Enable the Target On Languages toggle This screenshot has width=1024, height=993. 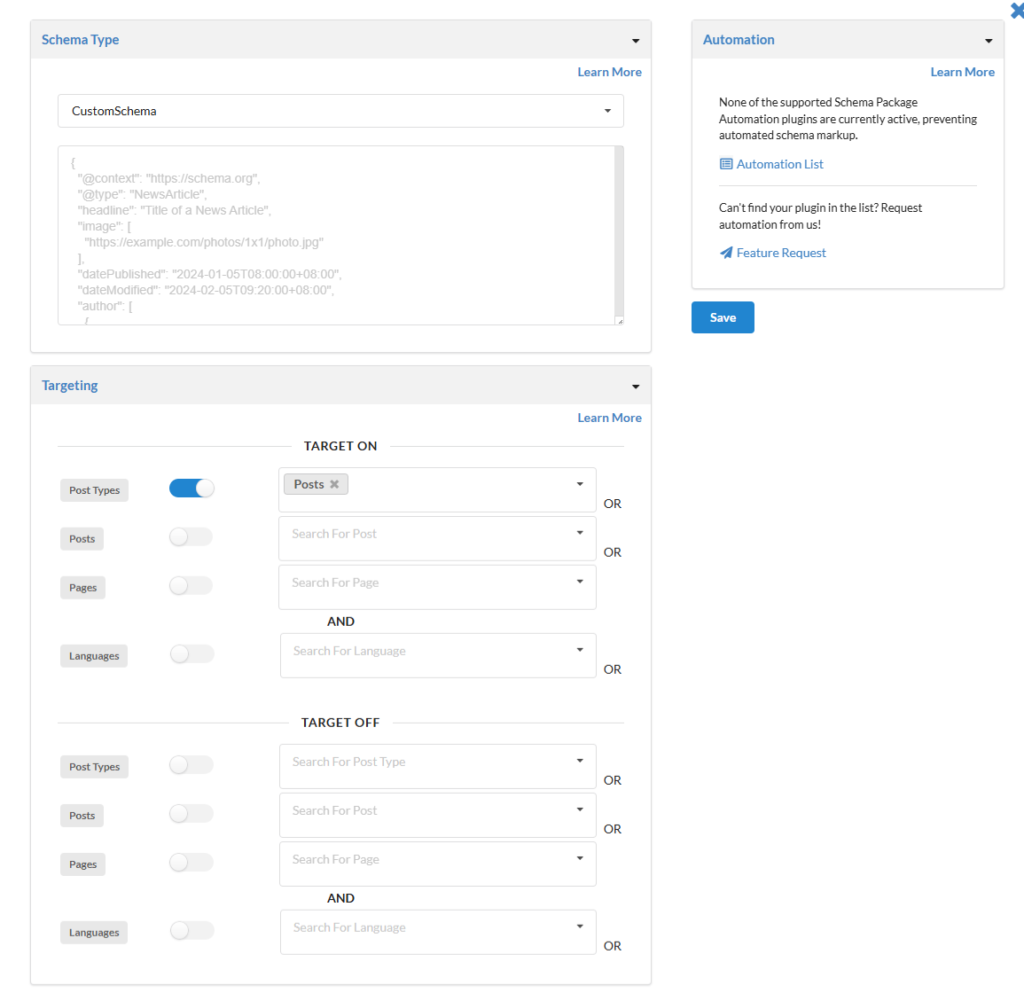tap(191, 654)
